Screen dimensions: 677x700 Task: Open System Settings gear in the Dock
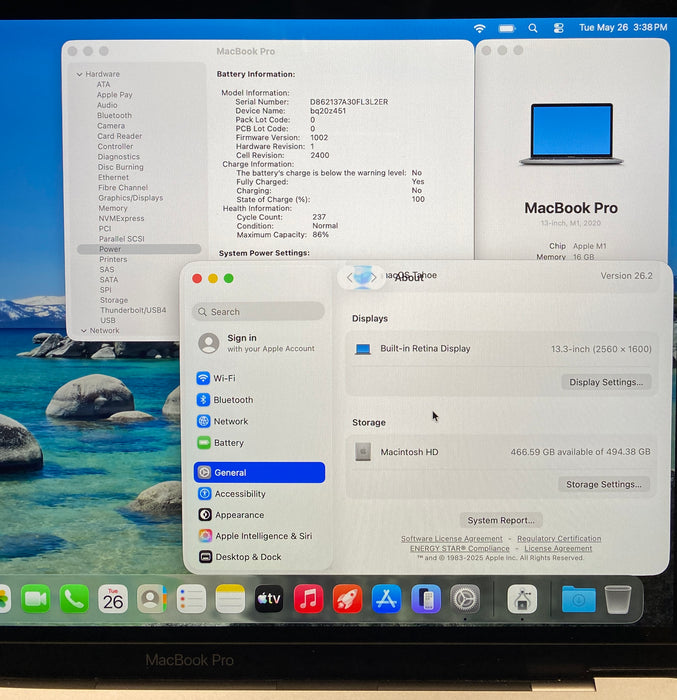pyautogui.click(x=465, y=599)
